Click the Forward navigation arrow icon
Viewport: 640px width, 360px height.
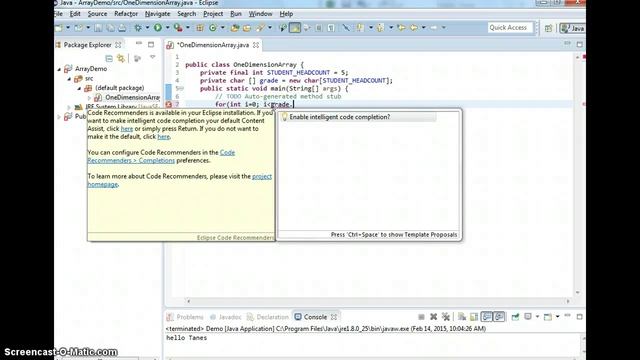click(x=433, y=28)
